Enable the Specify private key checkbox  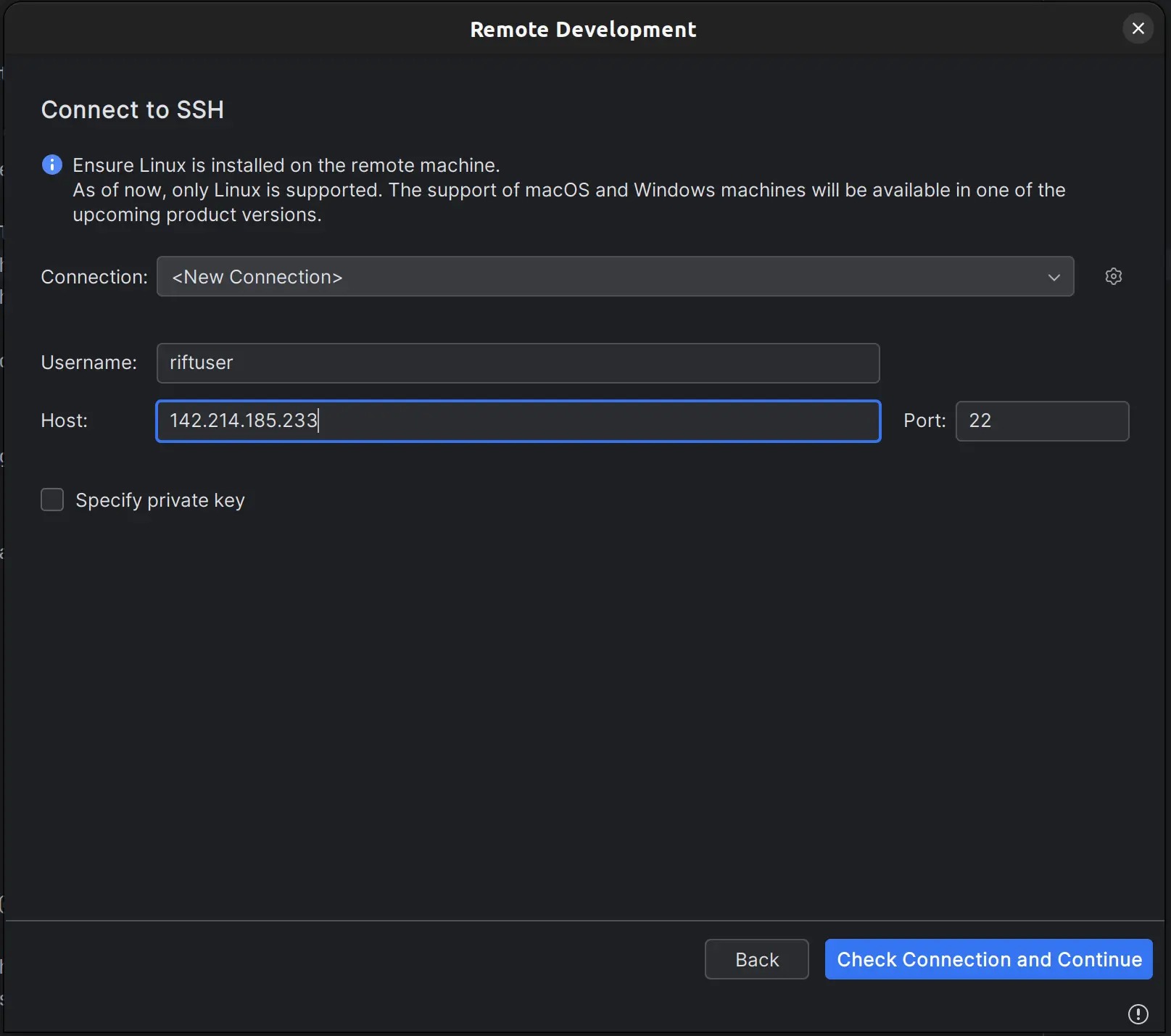coord(52,500)
